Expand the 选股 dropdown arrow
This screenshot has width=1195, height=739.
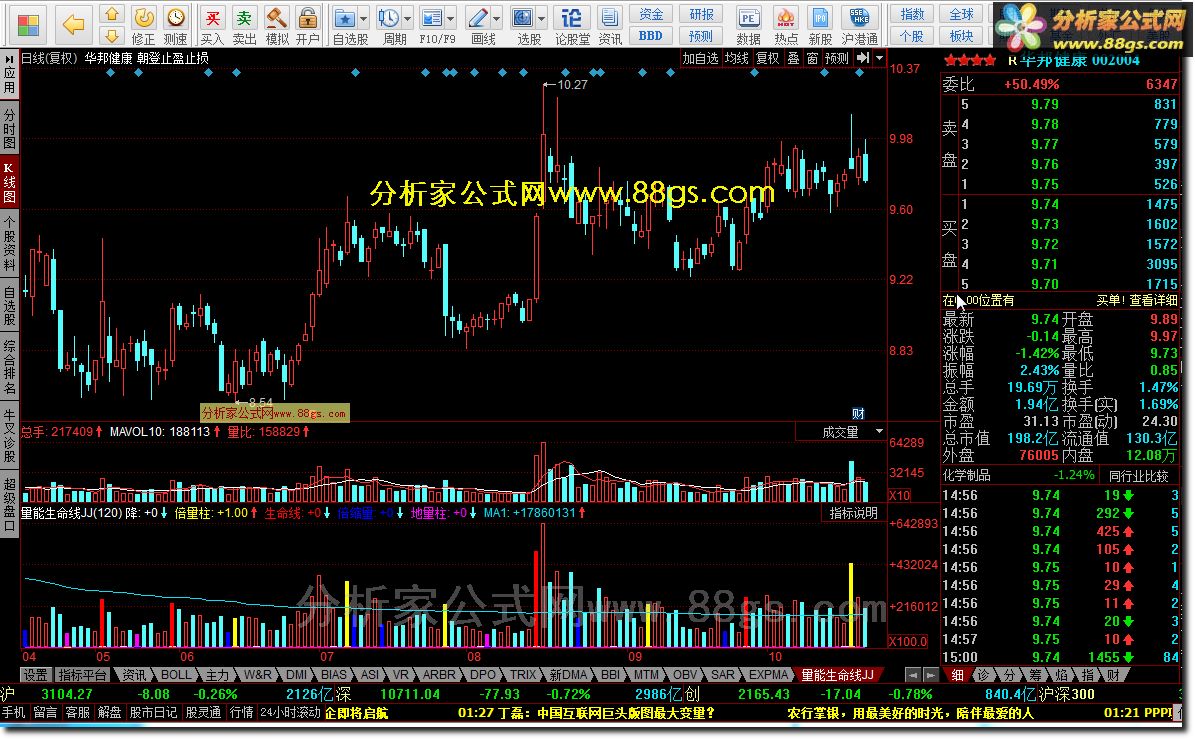click(x=542, y=18)
